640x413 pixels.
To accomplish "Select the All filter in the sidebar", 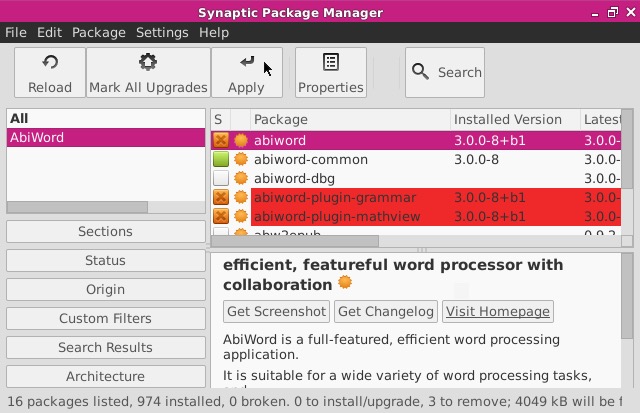I will pyautogui.click(x=19, y=118).
